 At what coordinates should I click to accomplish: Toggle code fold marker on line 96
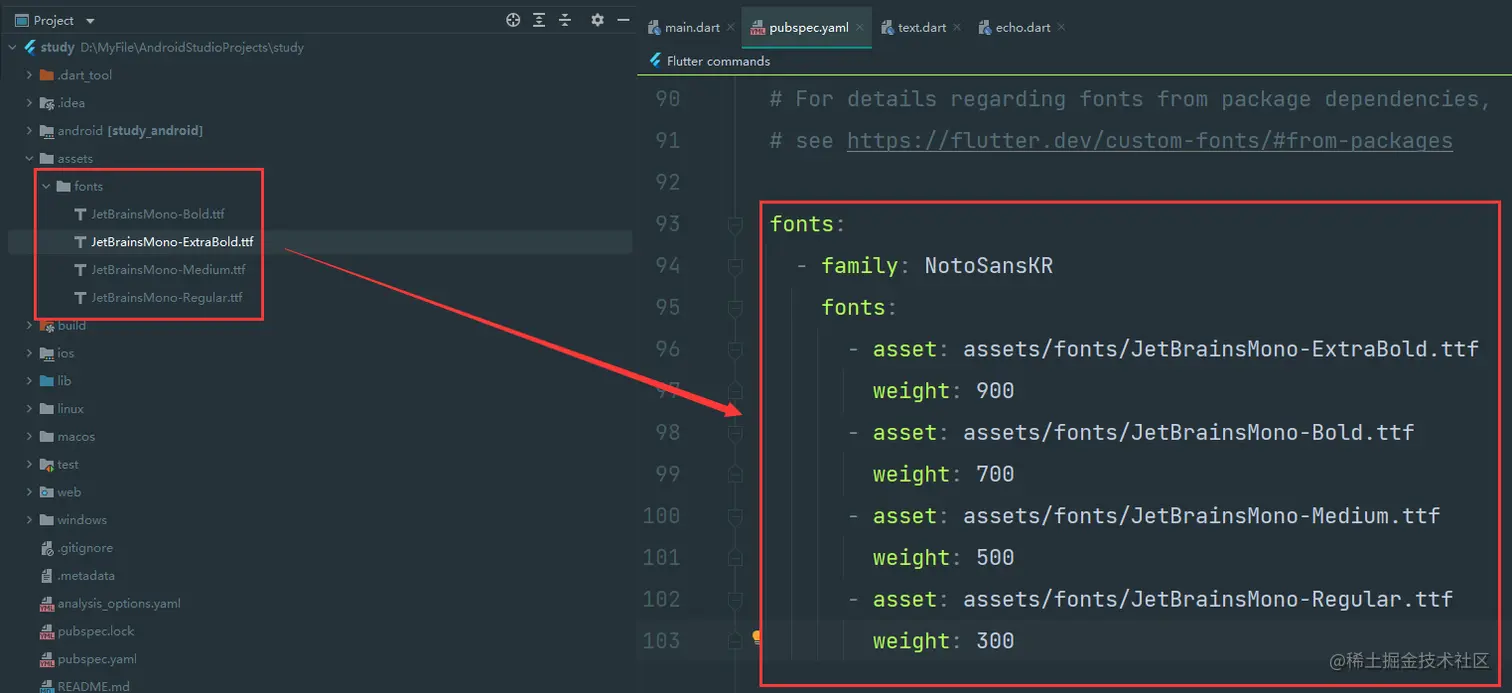click(736, 350)
